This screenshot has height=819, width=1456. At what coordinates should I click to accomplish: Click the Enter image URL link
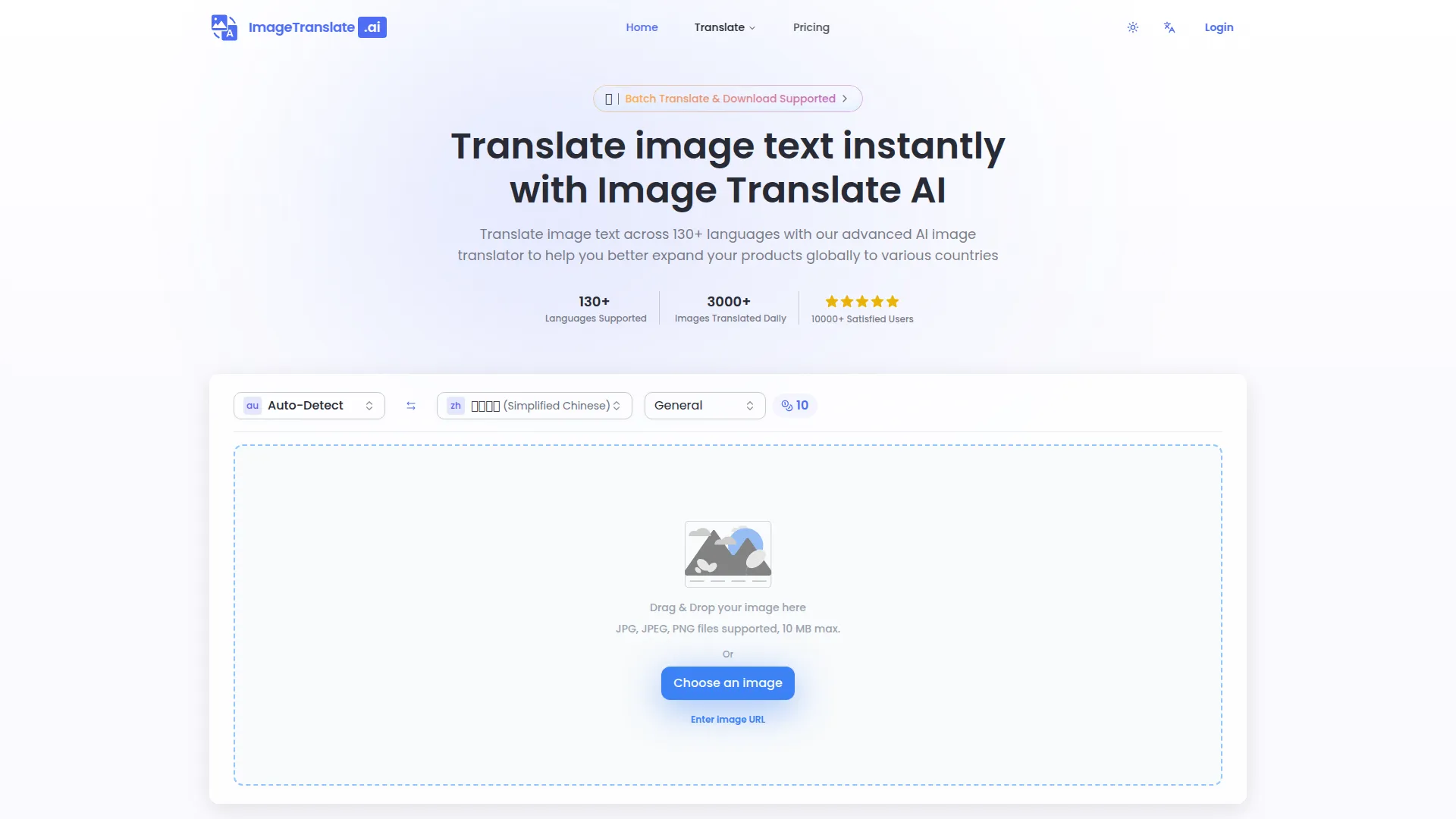tap(727, 720)
